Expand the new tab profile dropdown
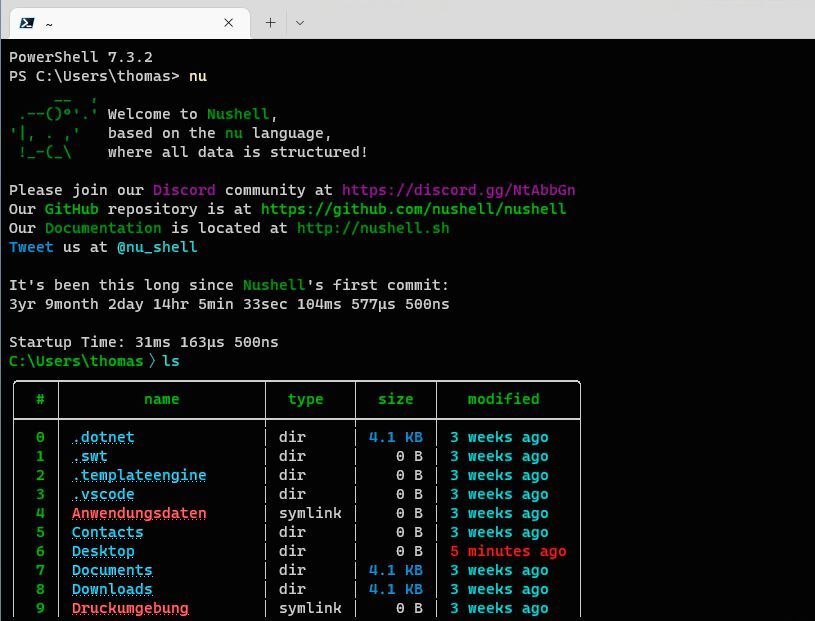The image size is (815, 621). (x=299, y=22)
